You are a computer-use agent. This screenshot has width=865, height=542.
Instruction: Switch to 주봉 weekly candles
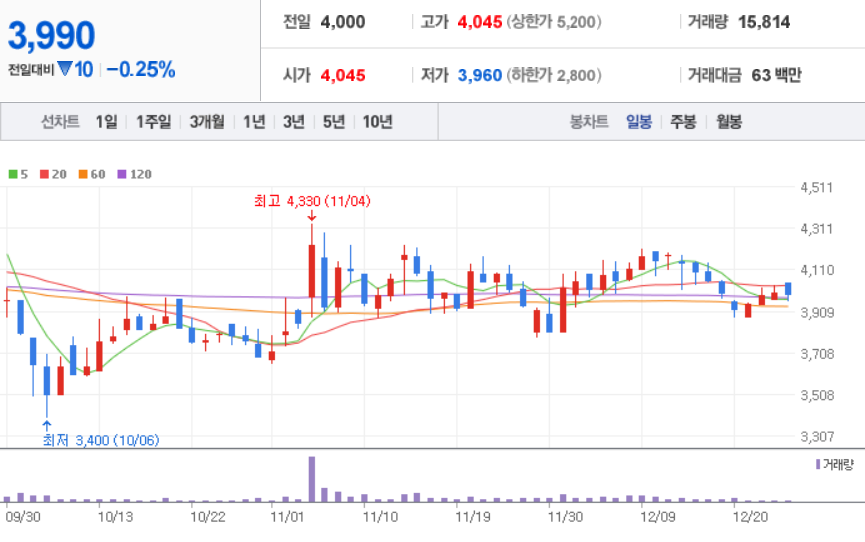[683, 121]
